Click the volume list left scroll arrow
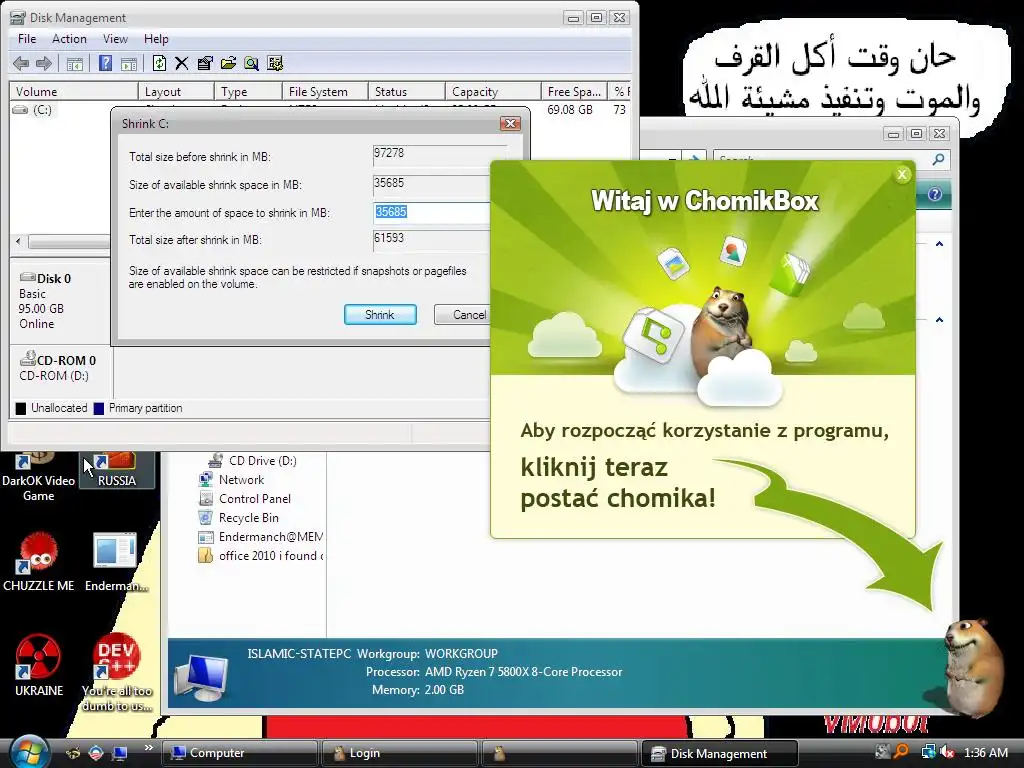 tap(18, 242)
